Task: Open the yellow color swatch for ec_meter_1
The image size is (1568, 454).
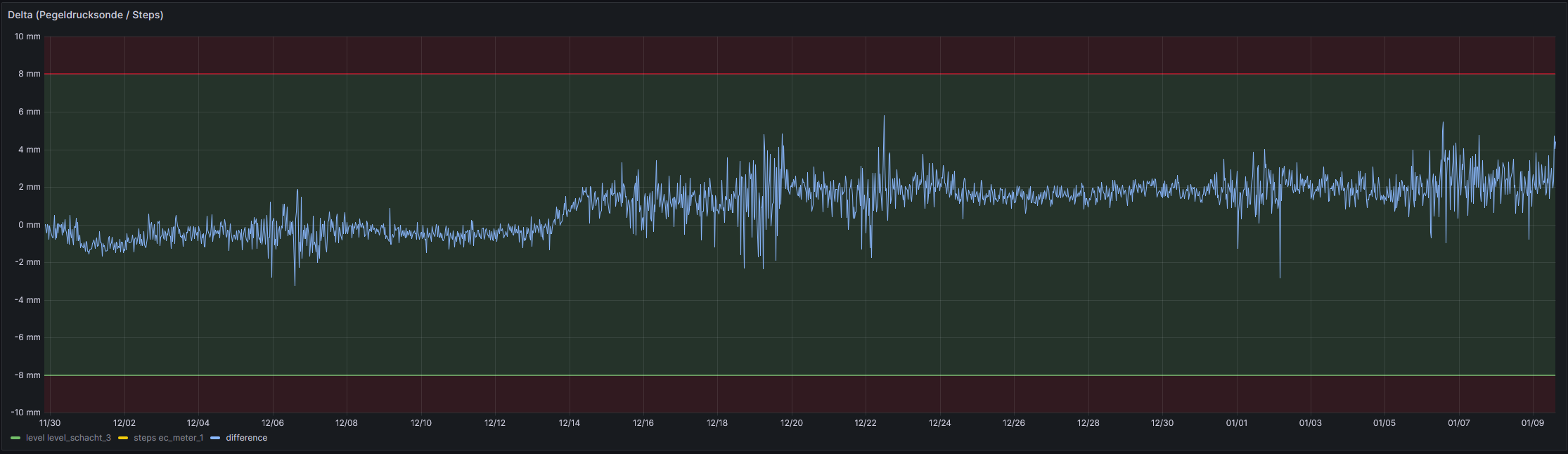Action: coord(123,438)
